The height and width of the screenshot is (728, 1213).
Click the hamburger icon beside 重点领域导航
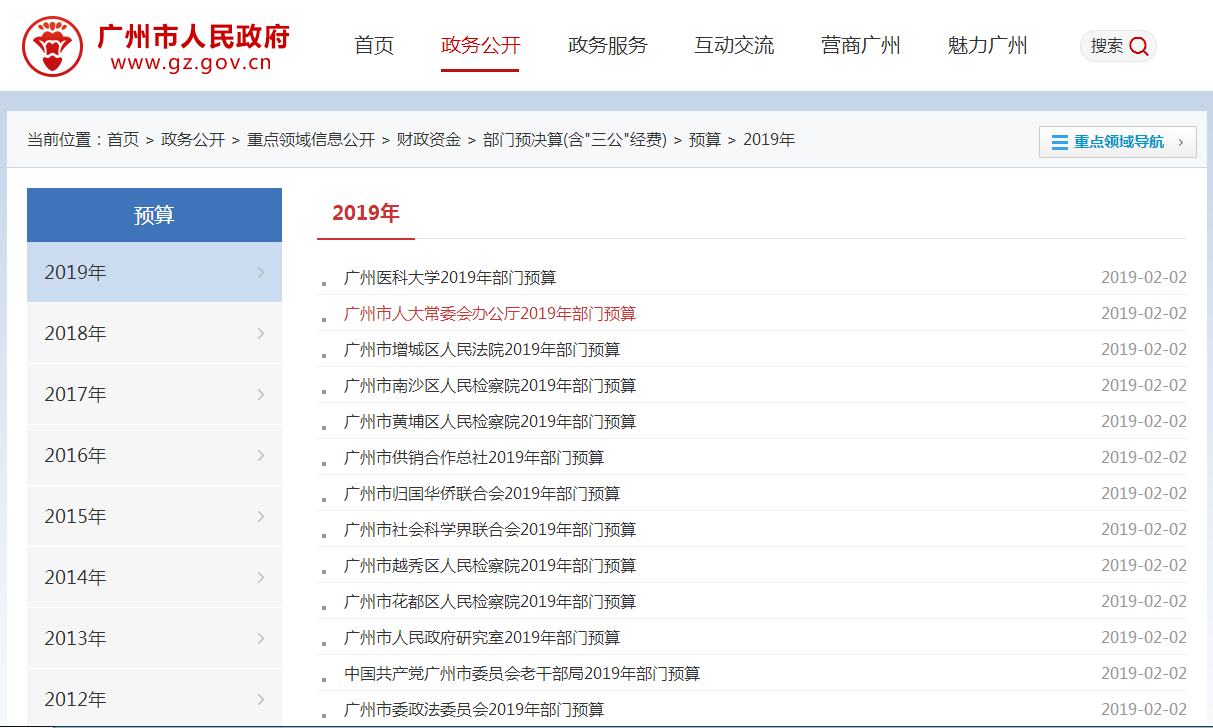[1059, 142]
